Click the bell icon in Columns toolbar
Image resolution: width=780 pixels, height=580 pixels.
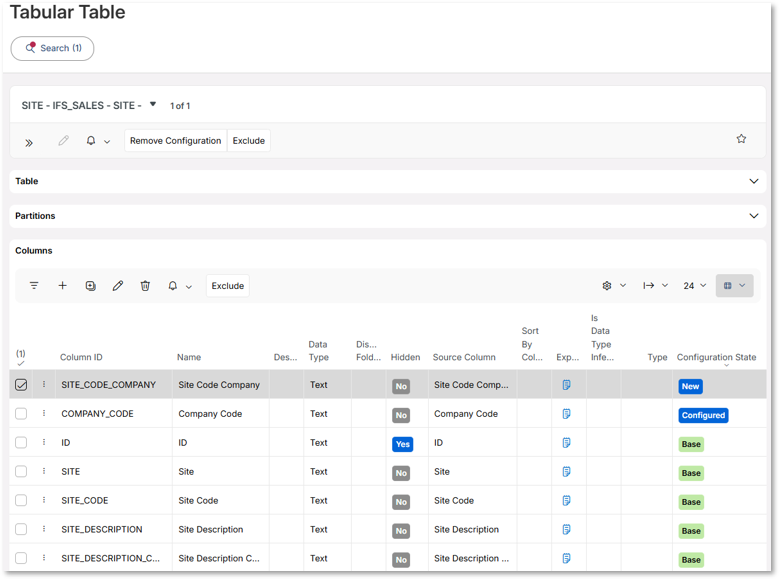click(173, 286)
